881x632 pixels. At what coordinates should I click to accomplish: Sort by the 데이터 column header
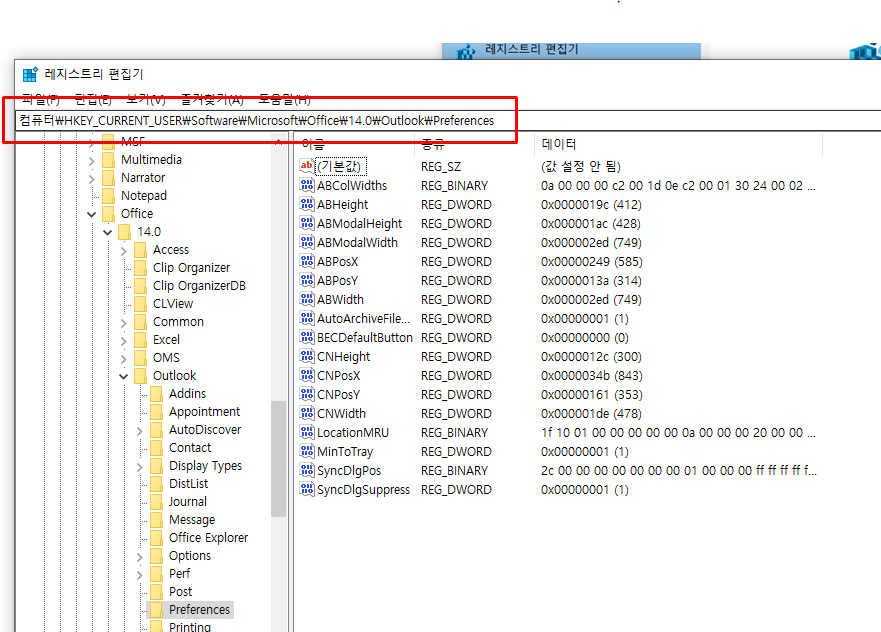pyautogui.click(x=678, y=144)
